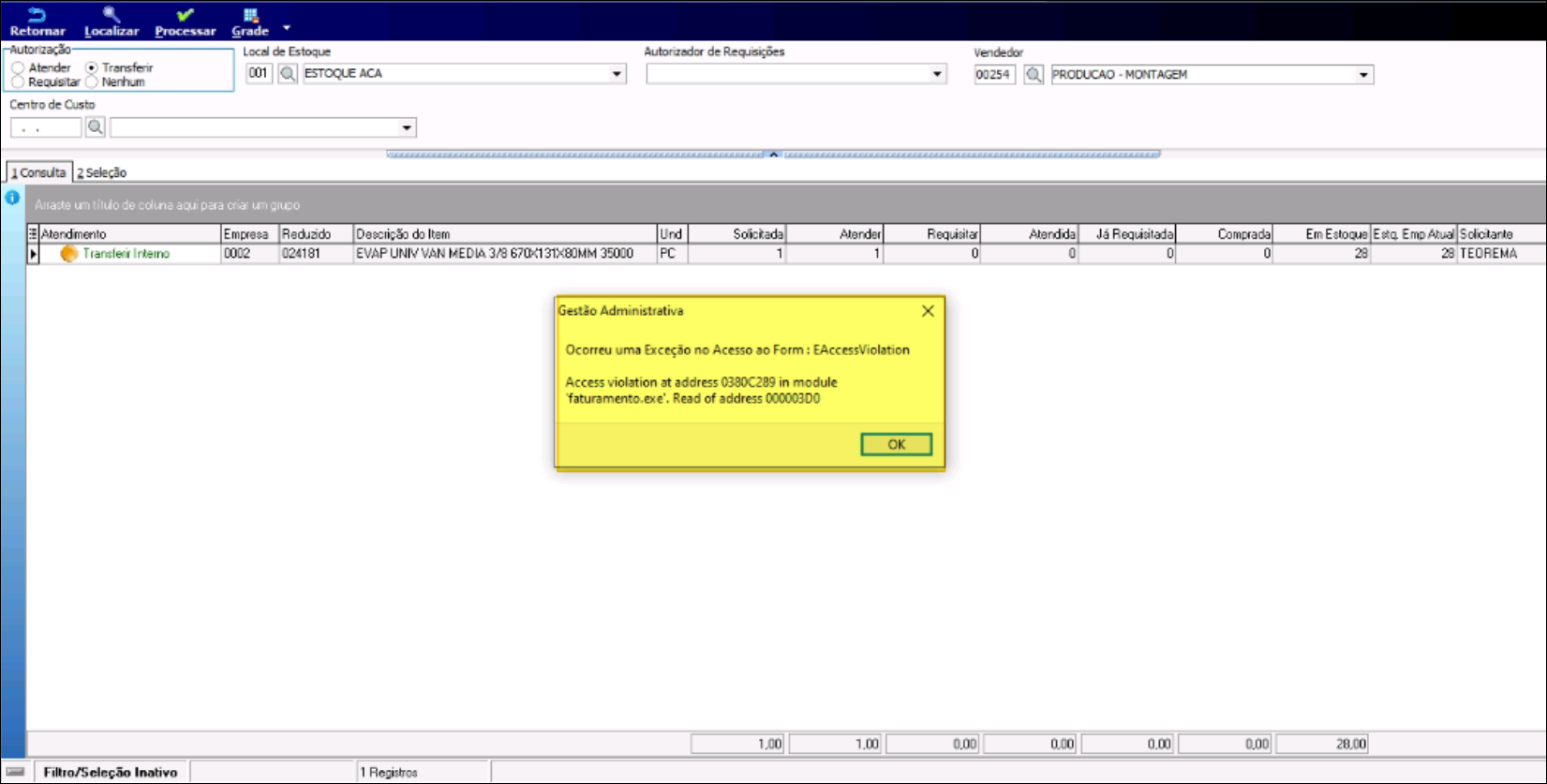The image size is (1547, 784).
Task: Close the Gestão Administrativa dialog
Action: click(928, 311)
